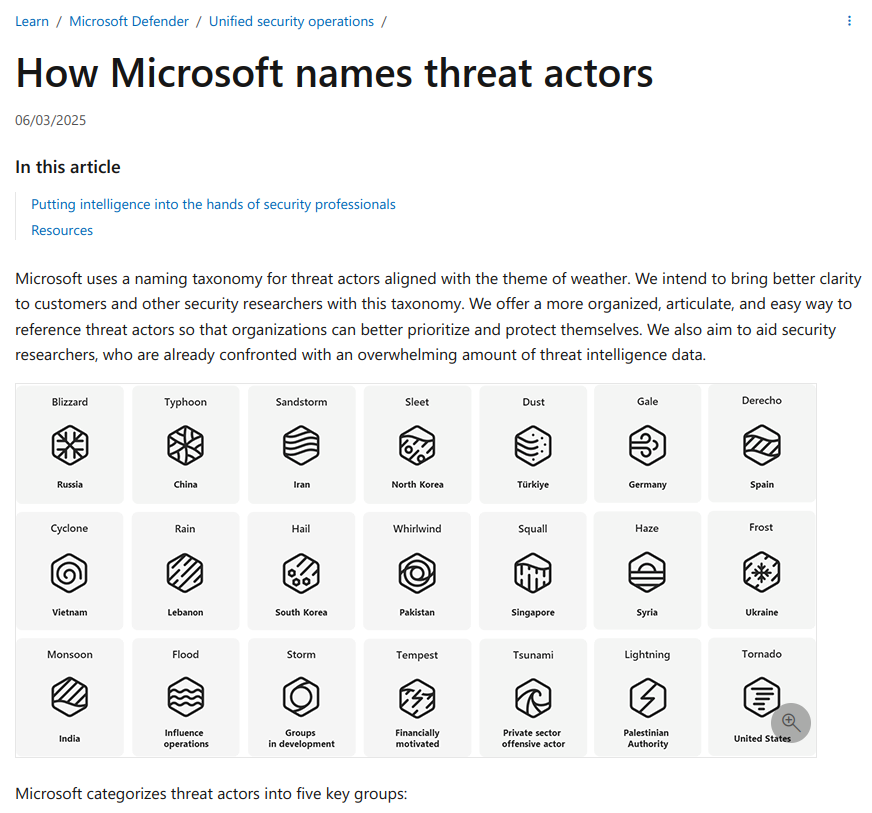872x813 pixels.
Task: Click the Tornado icon for United States
Action: (761, 697)
